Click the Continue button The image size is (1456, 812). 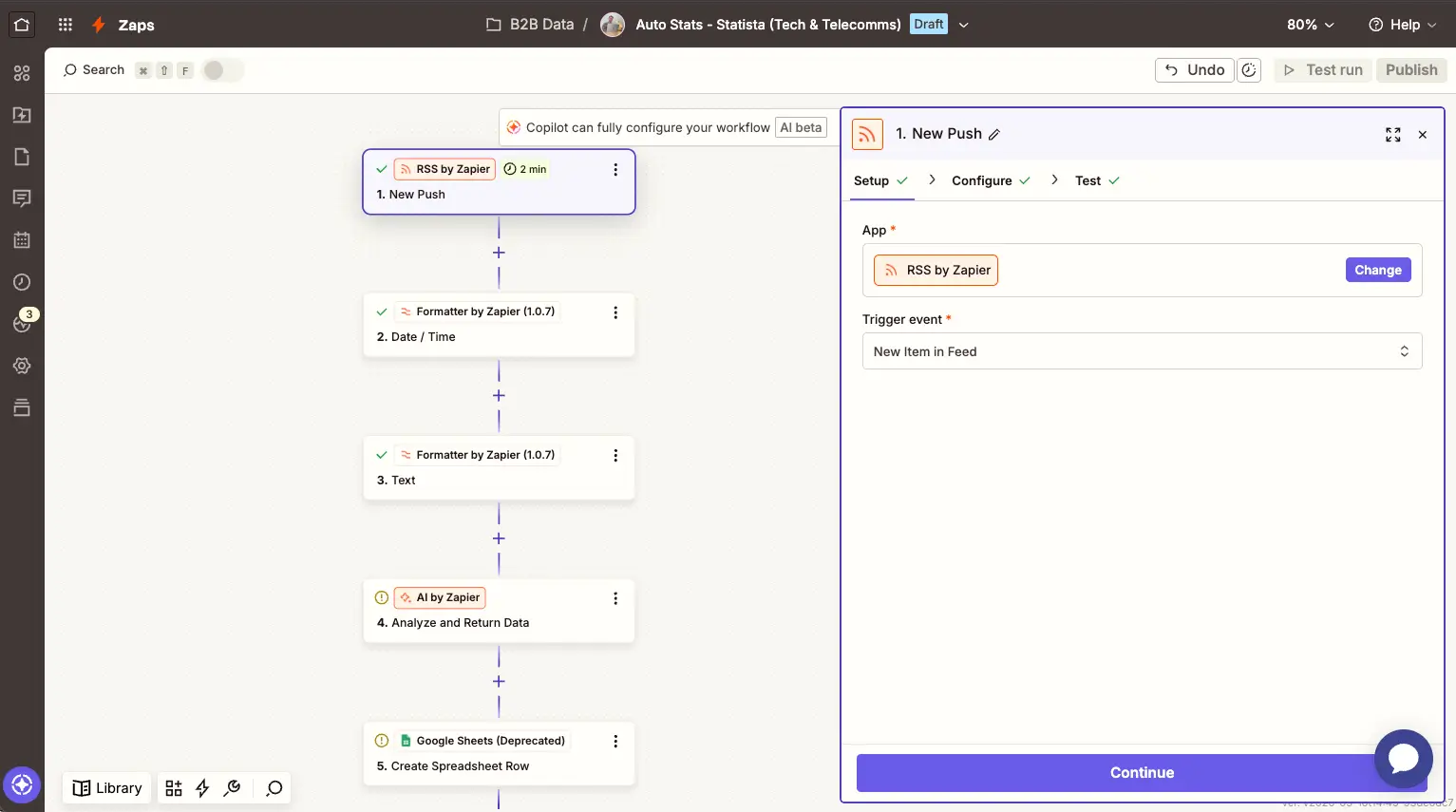pyautogui.click(x=1142, y=773)
